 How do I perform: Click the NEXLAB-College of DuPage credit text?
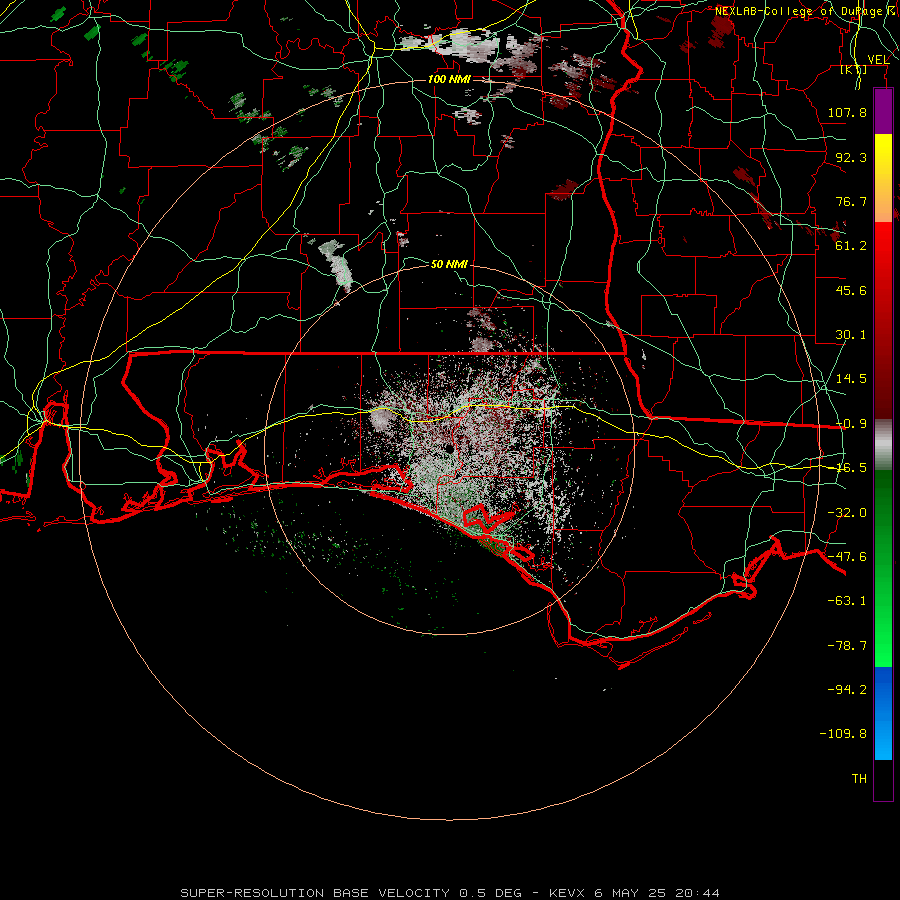(x=806, y=11)
